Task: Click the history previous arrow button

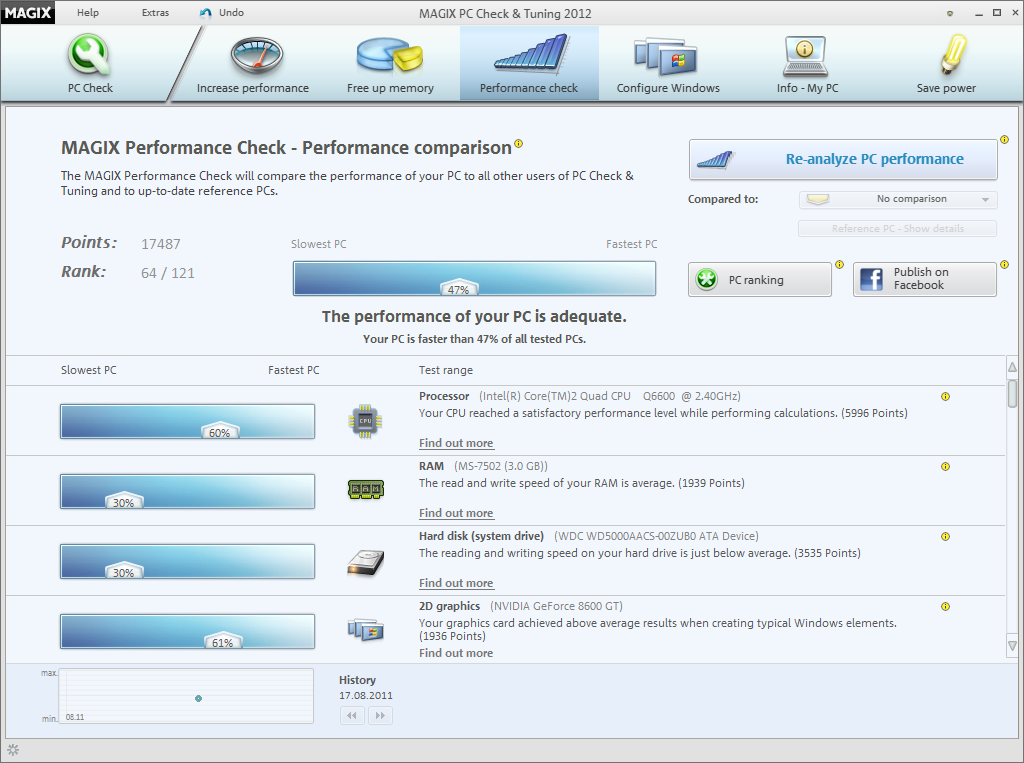Action: [352, 715]
